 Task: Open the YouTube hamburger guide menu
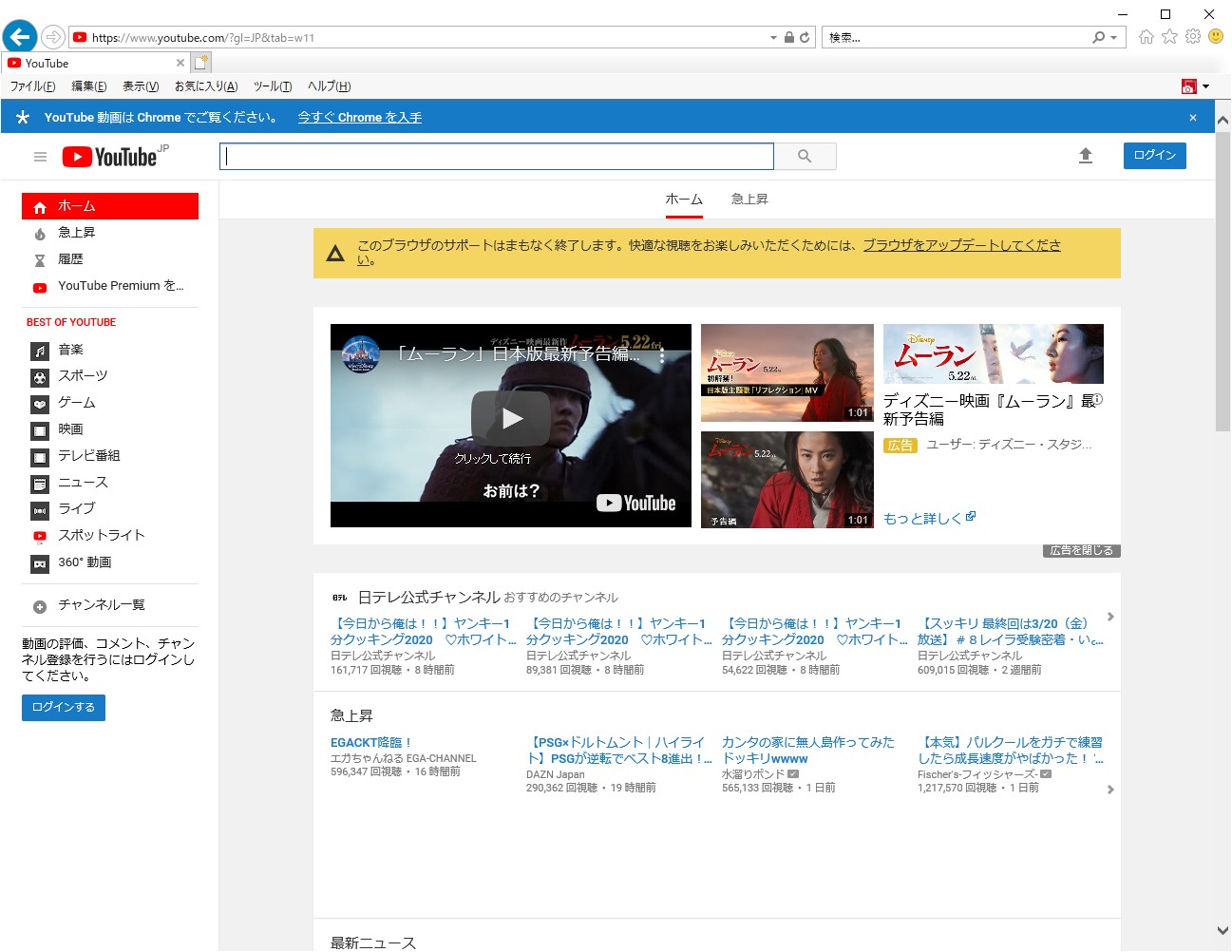pyautogui.click(x=40, y=157)
